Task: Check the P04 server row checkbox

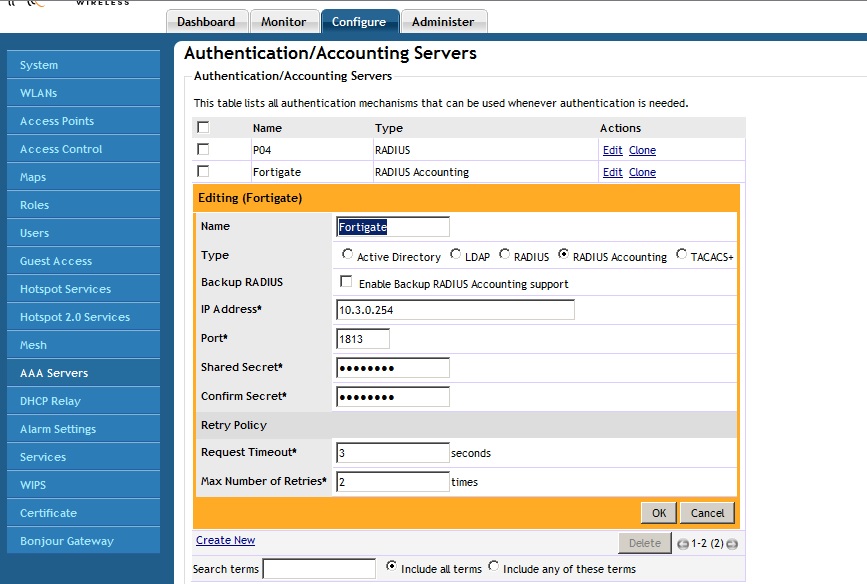Action: point(203,149)
